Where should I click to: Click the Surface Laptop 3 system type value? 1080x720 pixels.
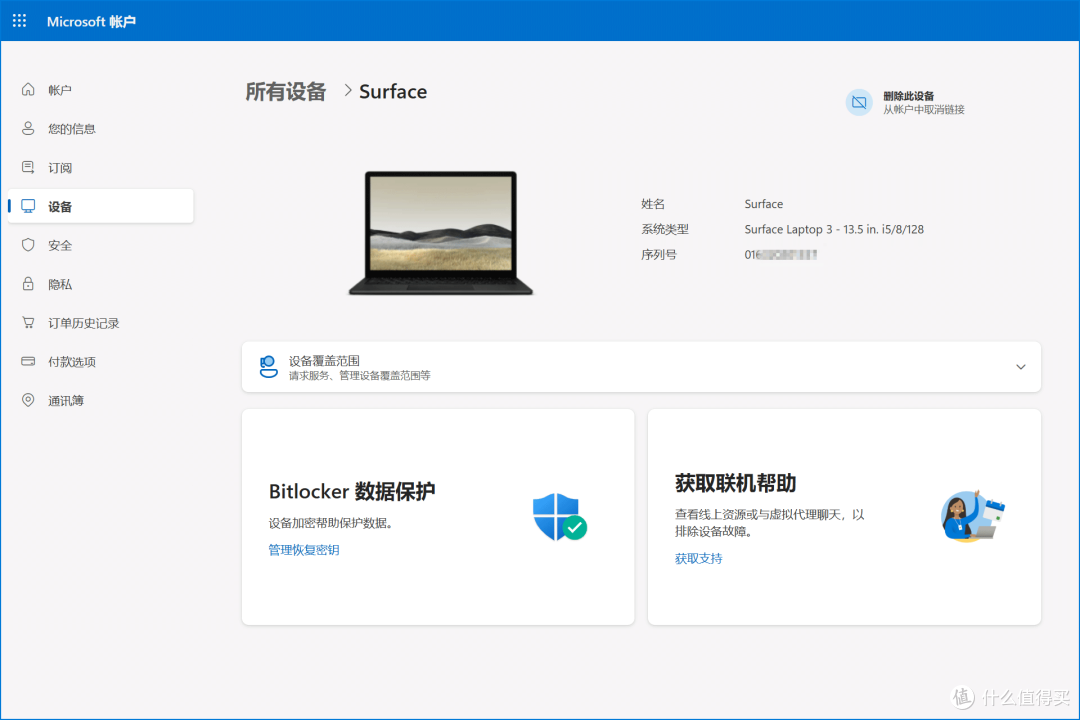(833, 229)
